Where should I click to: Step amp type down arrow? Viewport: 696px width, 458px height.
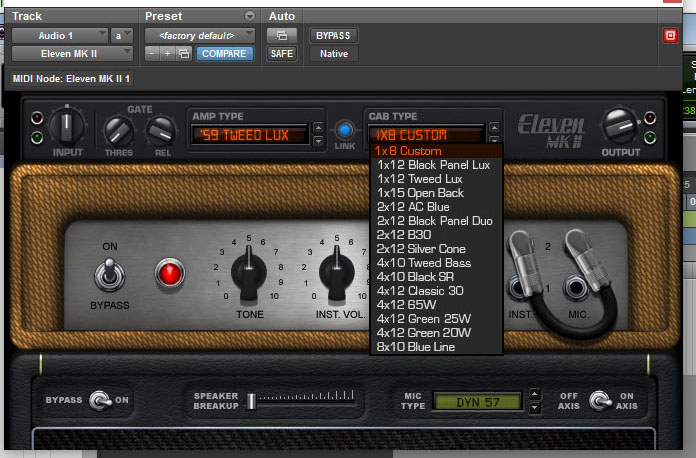coord(318,141)
